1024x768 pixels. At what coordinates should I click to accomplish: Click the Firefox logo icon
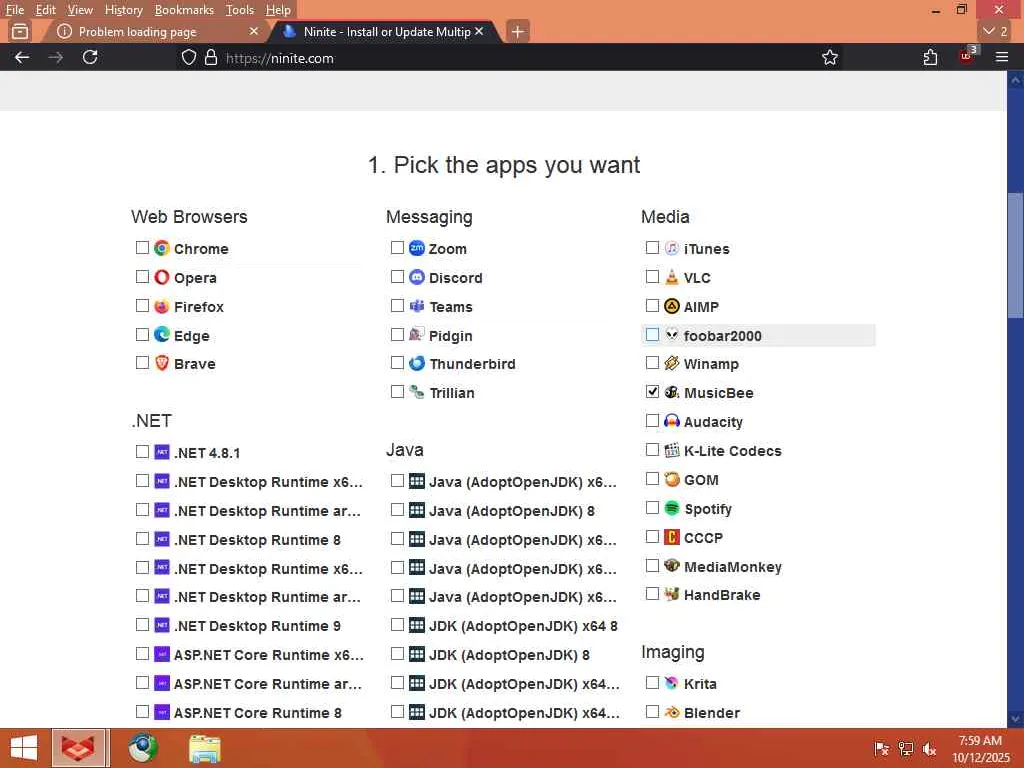point(161,306)
